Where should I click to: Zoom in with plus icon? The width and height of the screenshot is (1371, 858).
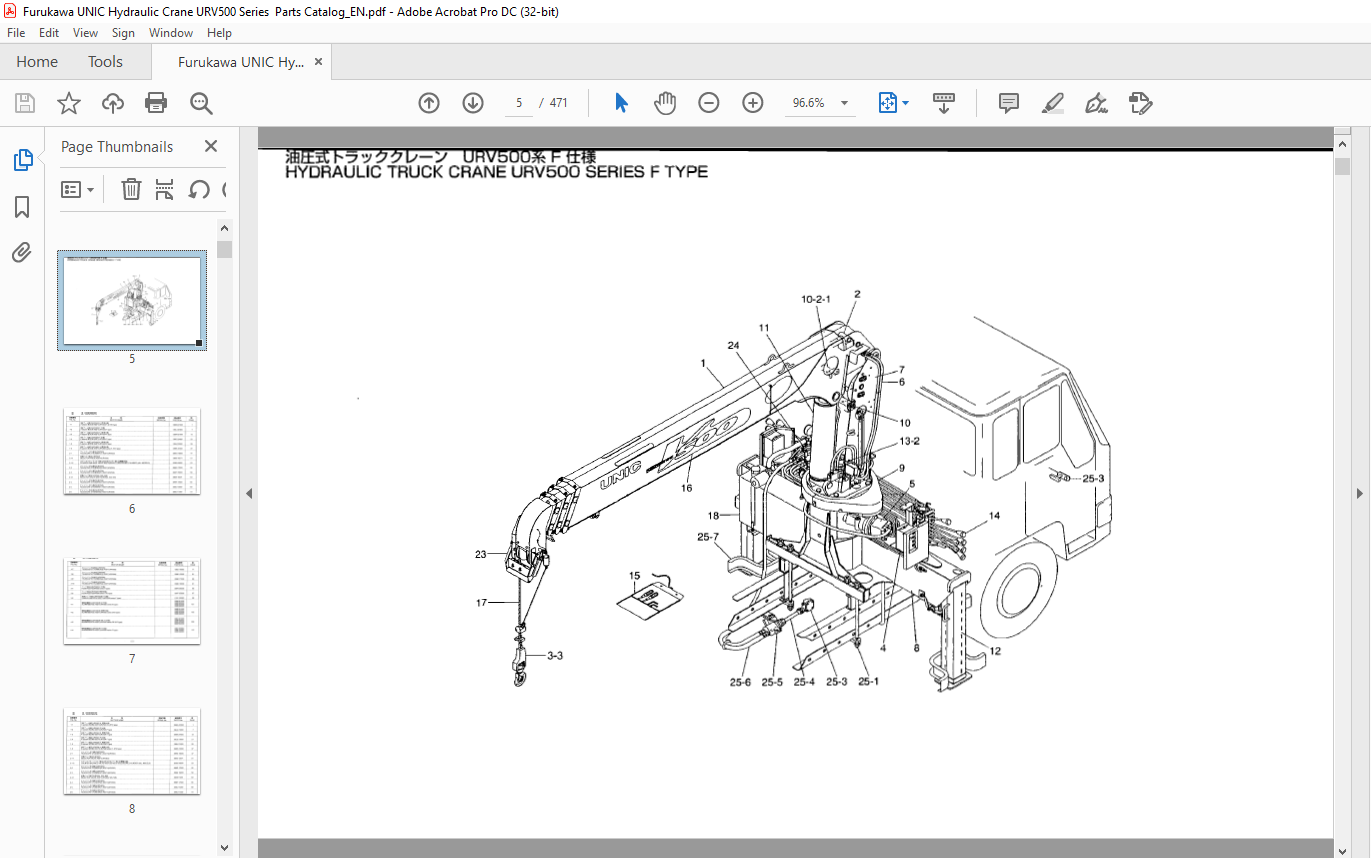pyautogui.click(x=753, y=103)
